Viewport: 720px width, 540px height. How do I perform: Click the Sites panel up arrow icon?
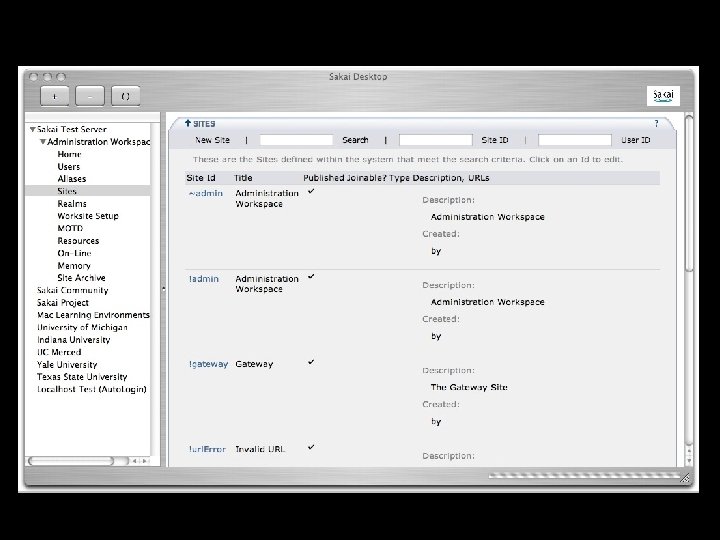[x=187, y=123]
